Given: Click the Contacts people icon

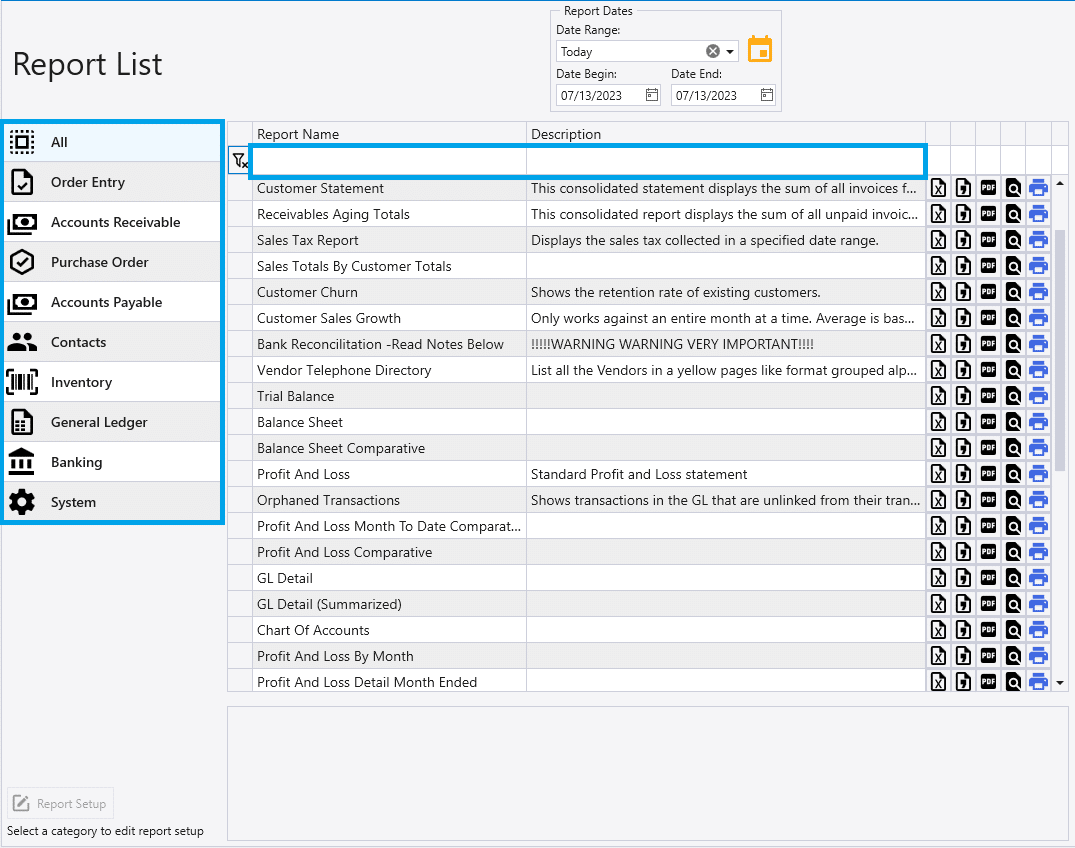Looking at the screenshot, I should point(22,341).
